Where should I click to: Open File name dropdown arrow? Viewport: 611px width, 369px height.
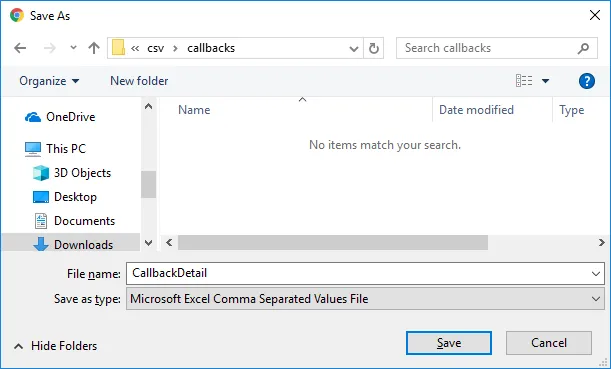pyautogui.click(x=596, y=274)
